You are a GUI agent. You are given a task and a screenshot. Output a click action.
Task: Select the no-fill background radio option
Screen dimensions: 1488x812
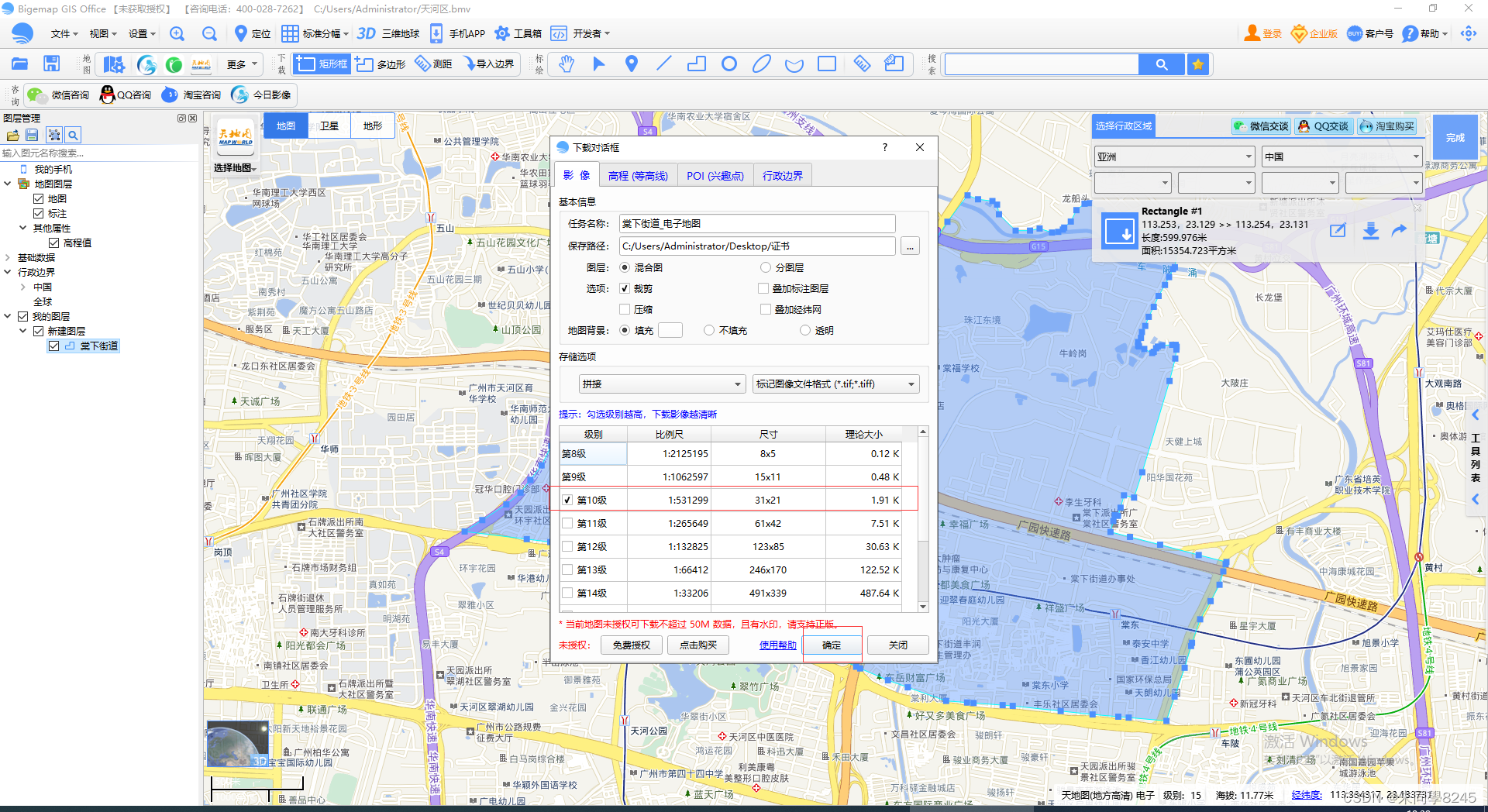pos(709,330)
